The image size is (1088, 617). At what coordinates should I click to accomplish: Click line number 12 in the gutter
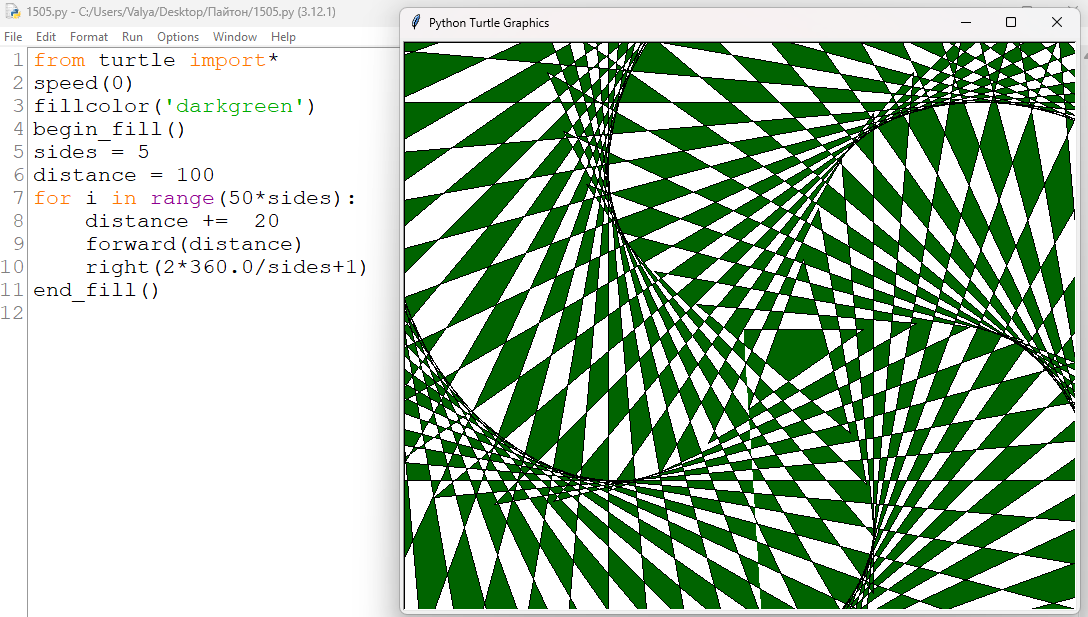(12, 313)
